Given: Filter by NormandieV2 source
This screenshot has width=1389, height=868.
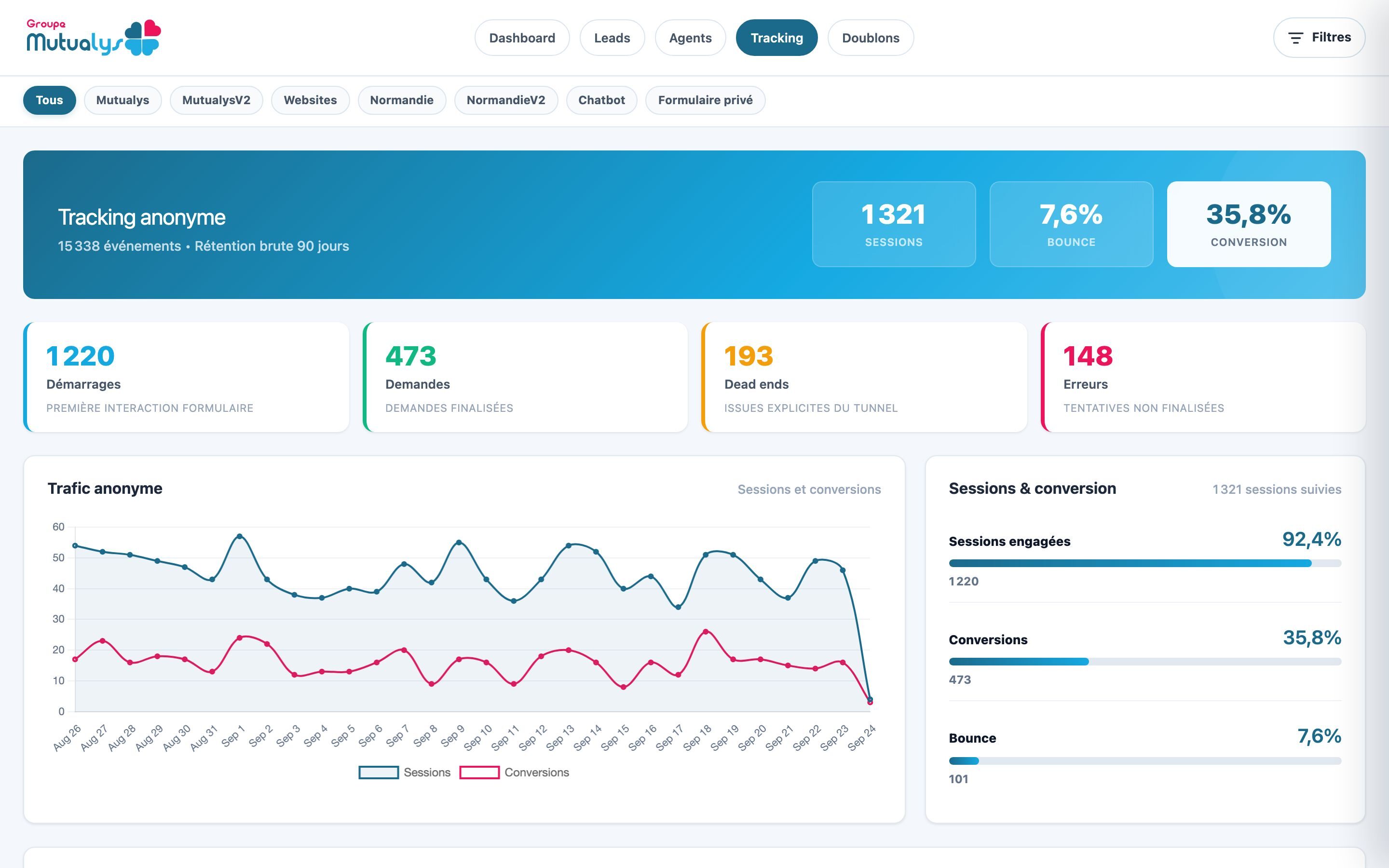Looking at the screenshot, I should (505, 100).
